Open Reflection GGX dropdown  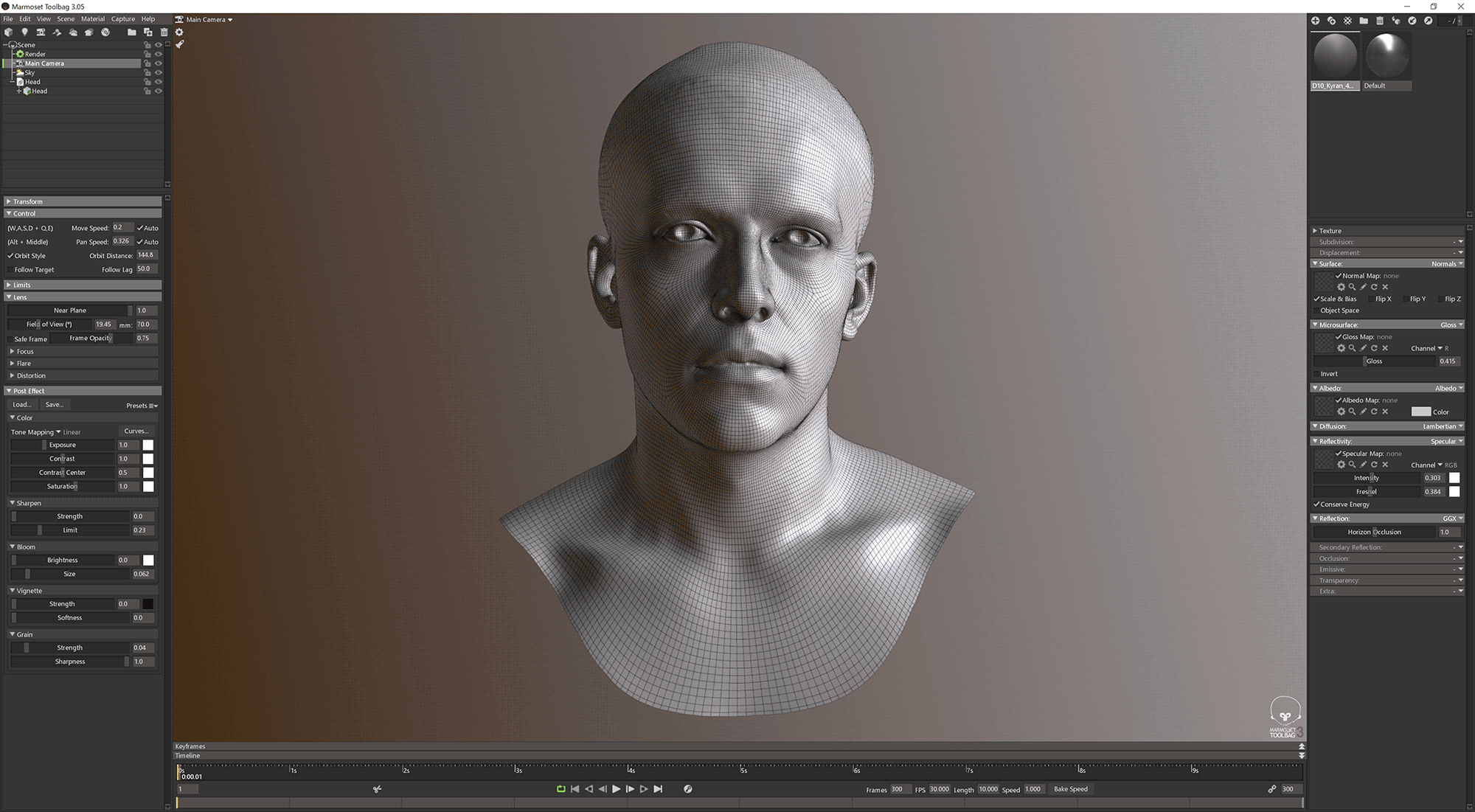tap(1453, 518)
